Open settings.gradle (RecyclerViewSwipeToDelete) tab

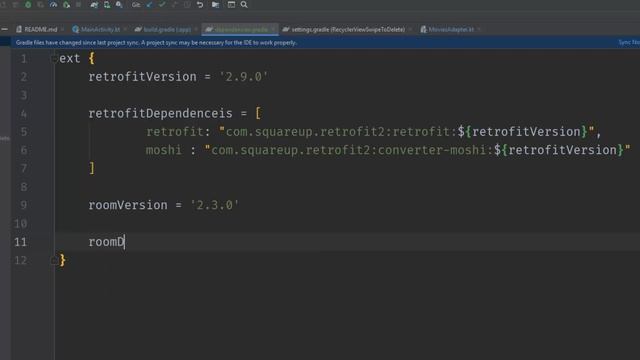tap(348, 29)
